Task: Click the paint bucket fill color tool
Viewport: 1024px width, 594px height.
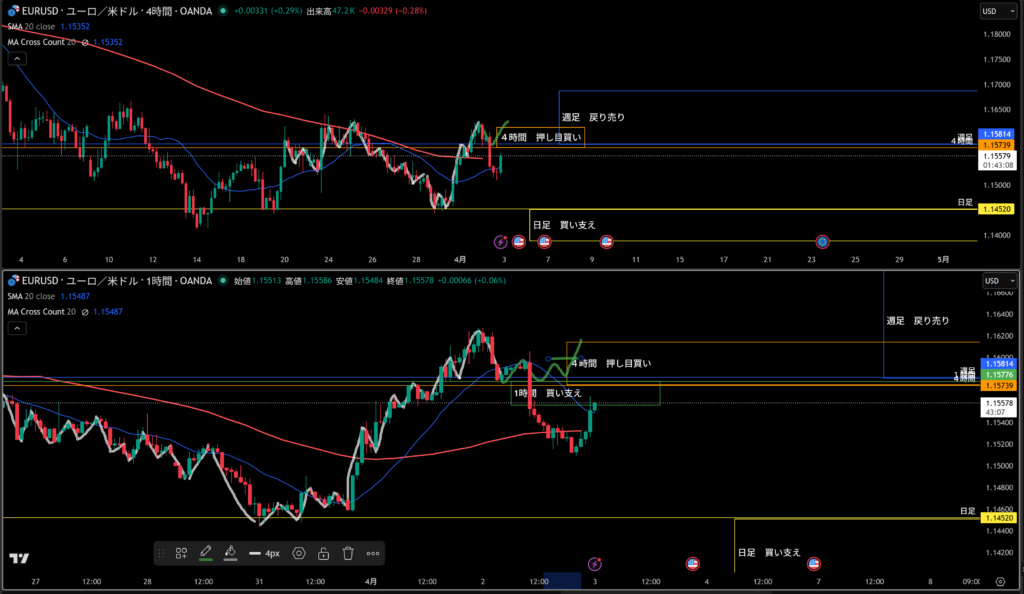Action: (230, 552)
